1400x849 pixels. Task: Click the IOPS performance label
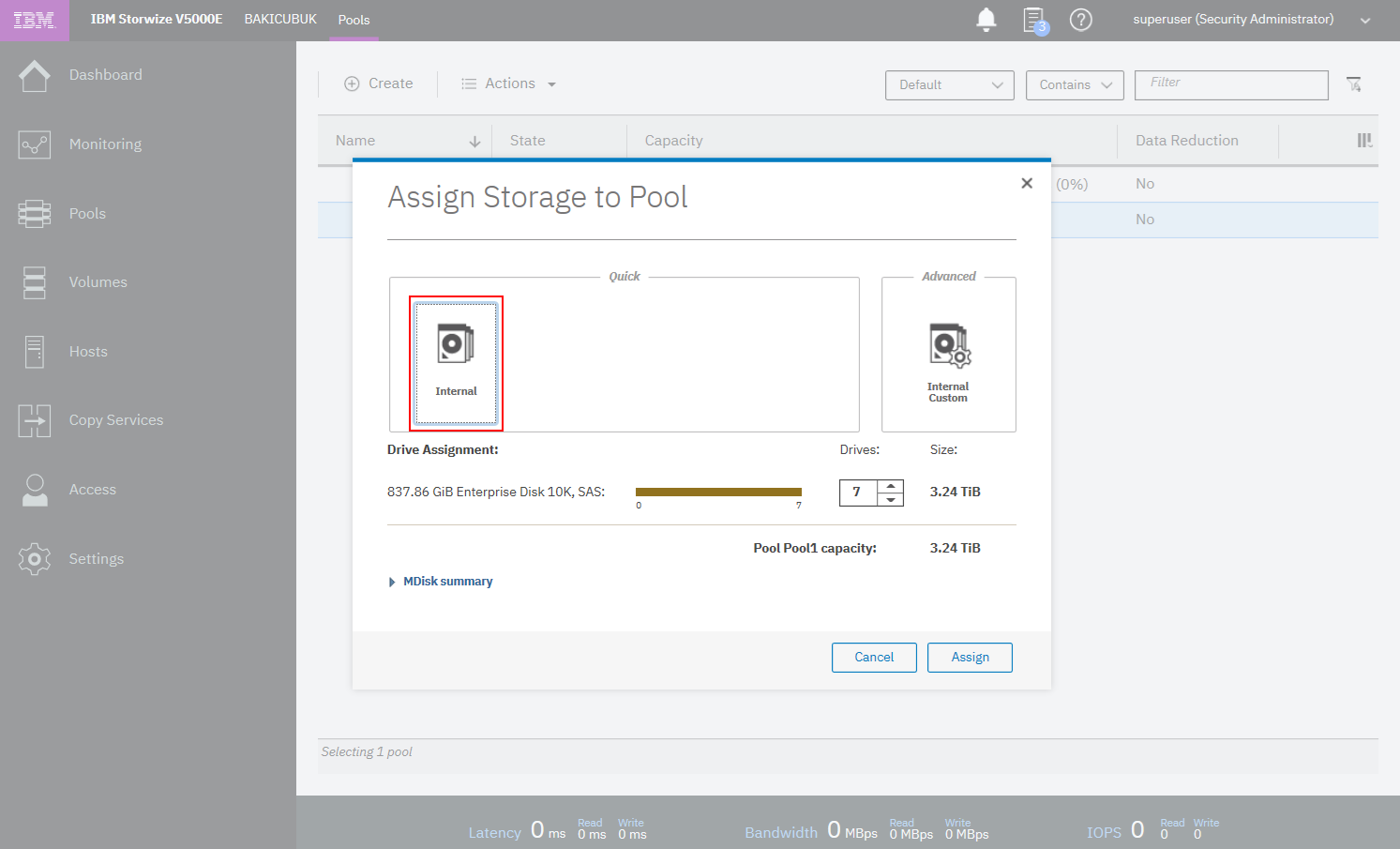1104,833
